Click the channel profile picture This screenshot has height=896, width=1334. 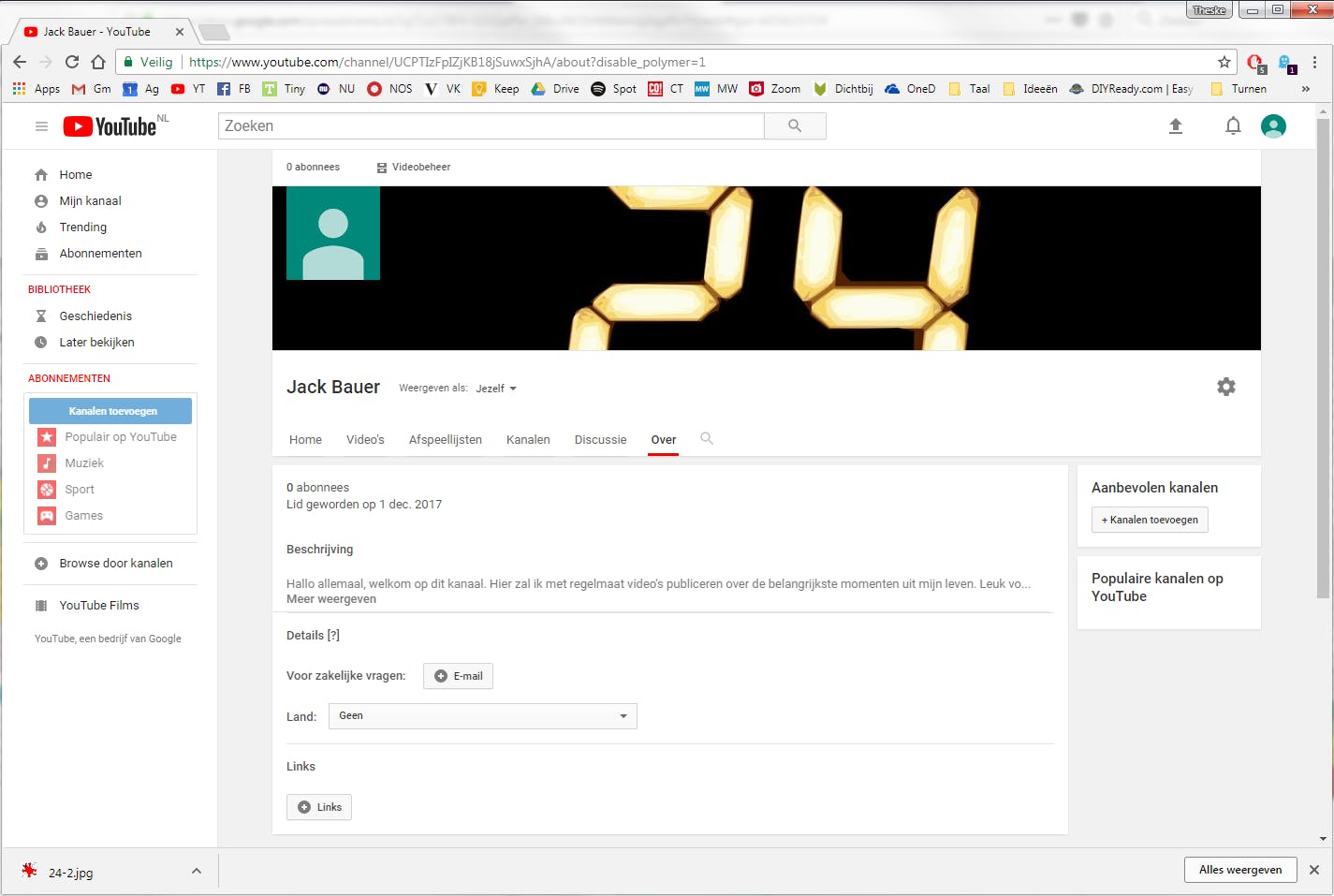pyautogui.click(x=333, y=233)
